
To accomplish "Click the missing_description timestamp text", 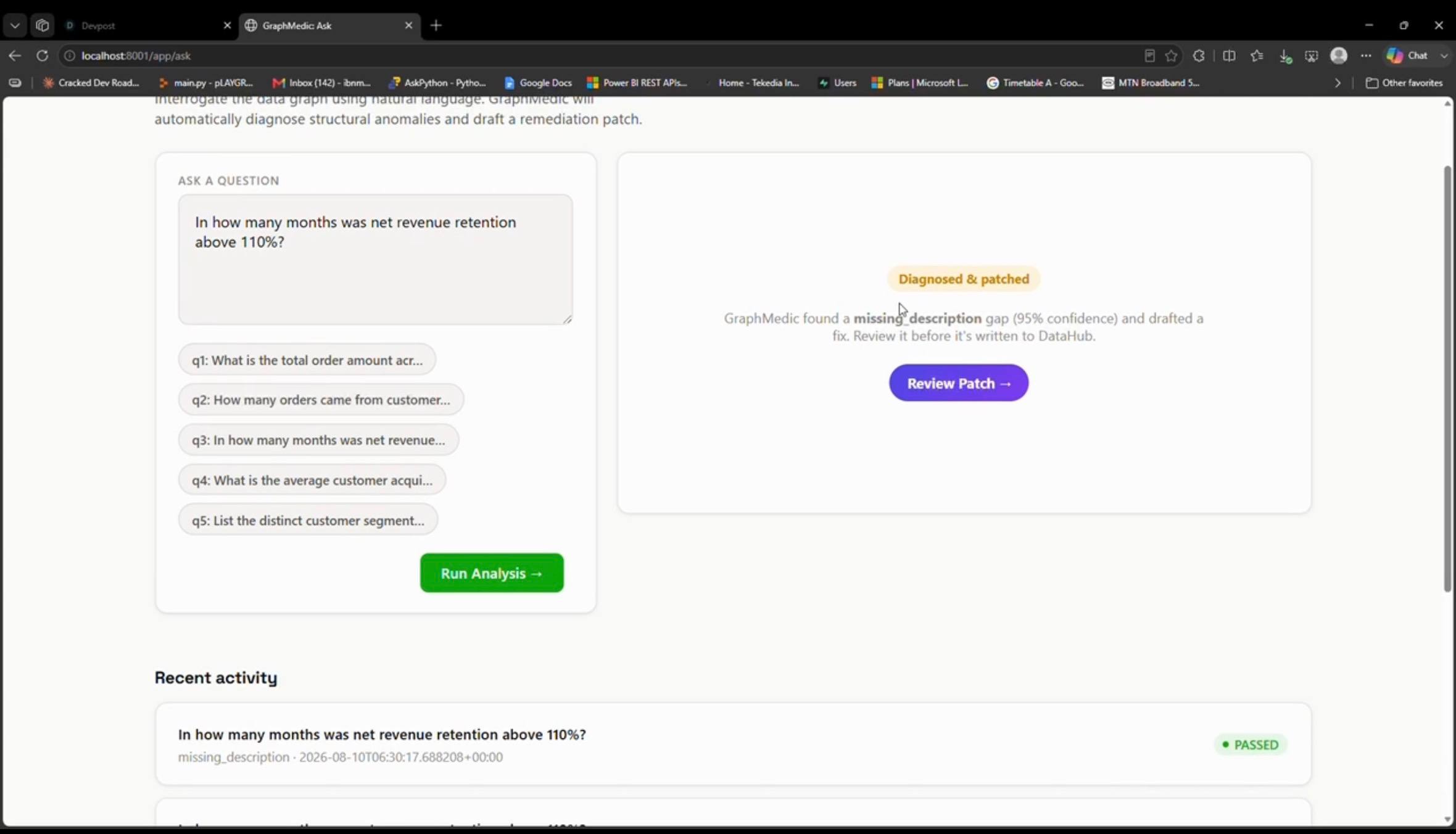I will [x=341, y=757].
